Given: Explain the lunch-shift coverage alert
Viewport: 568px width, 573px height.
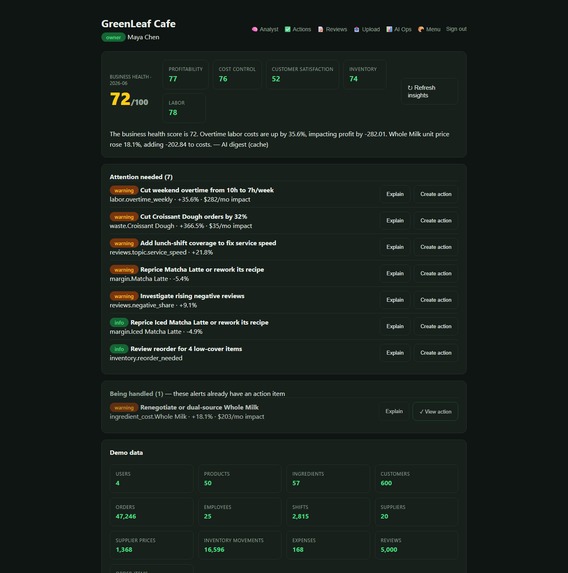Looking at the screenshot, I should 395,247.
